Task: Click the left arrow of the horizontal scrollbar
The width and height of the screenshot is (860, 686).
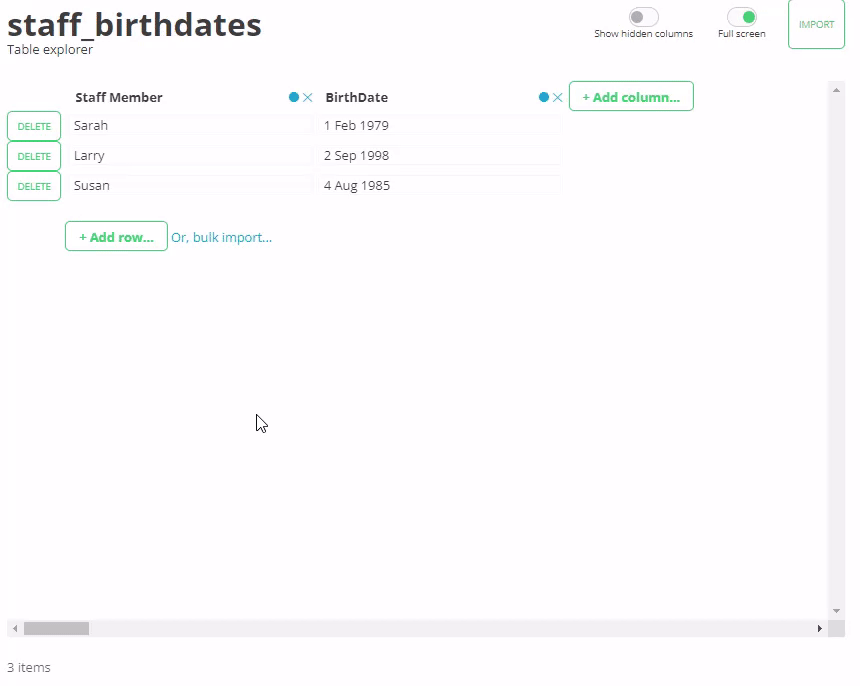Action: point(15,628)
